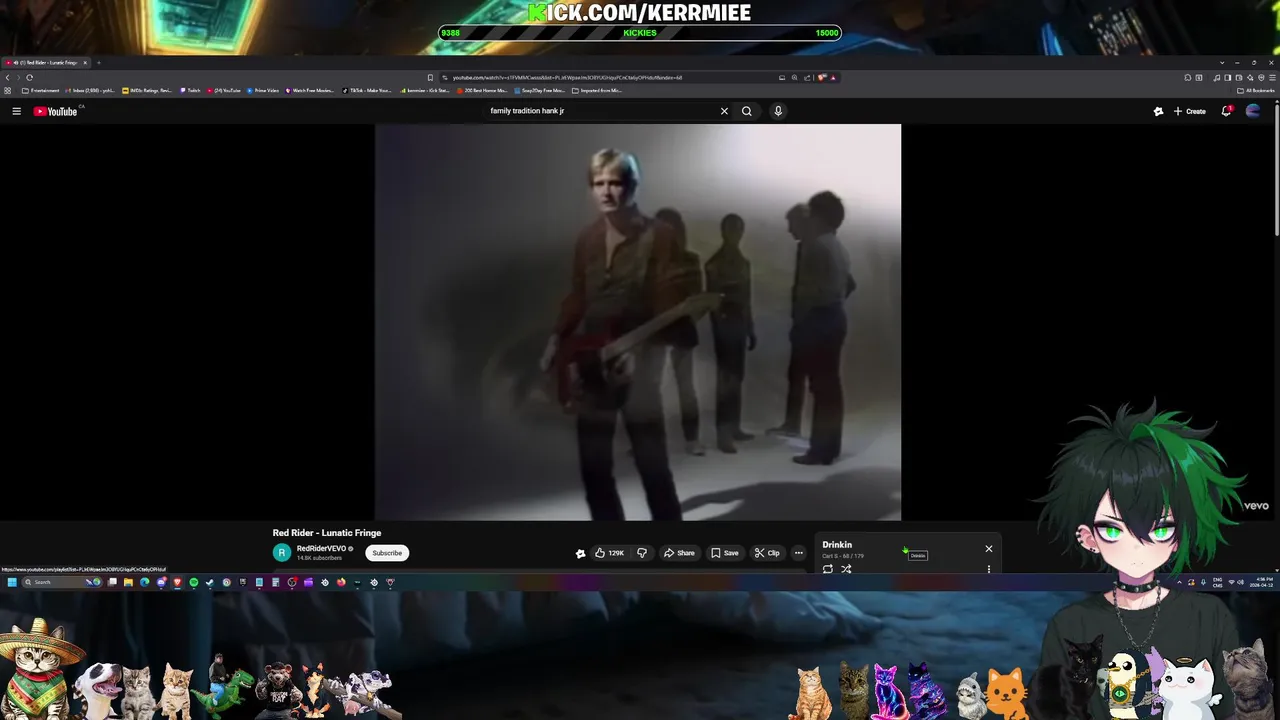
Task: Click the sparkle icon beside Create
Action: 1158,111
